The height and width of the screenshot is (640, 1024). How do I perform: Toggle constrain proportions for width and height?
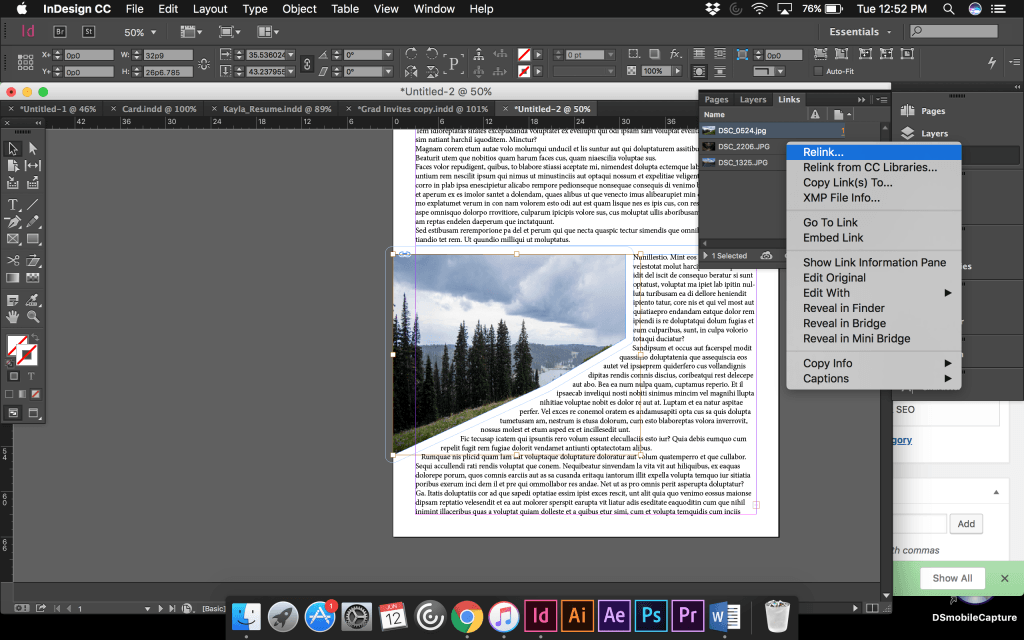point(205,63)
